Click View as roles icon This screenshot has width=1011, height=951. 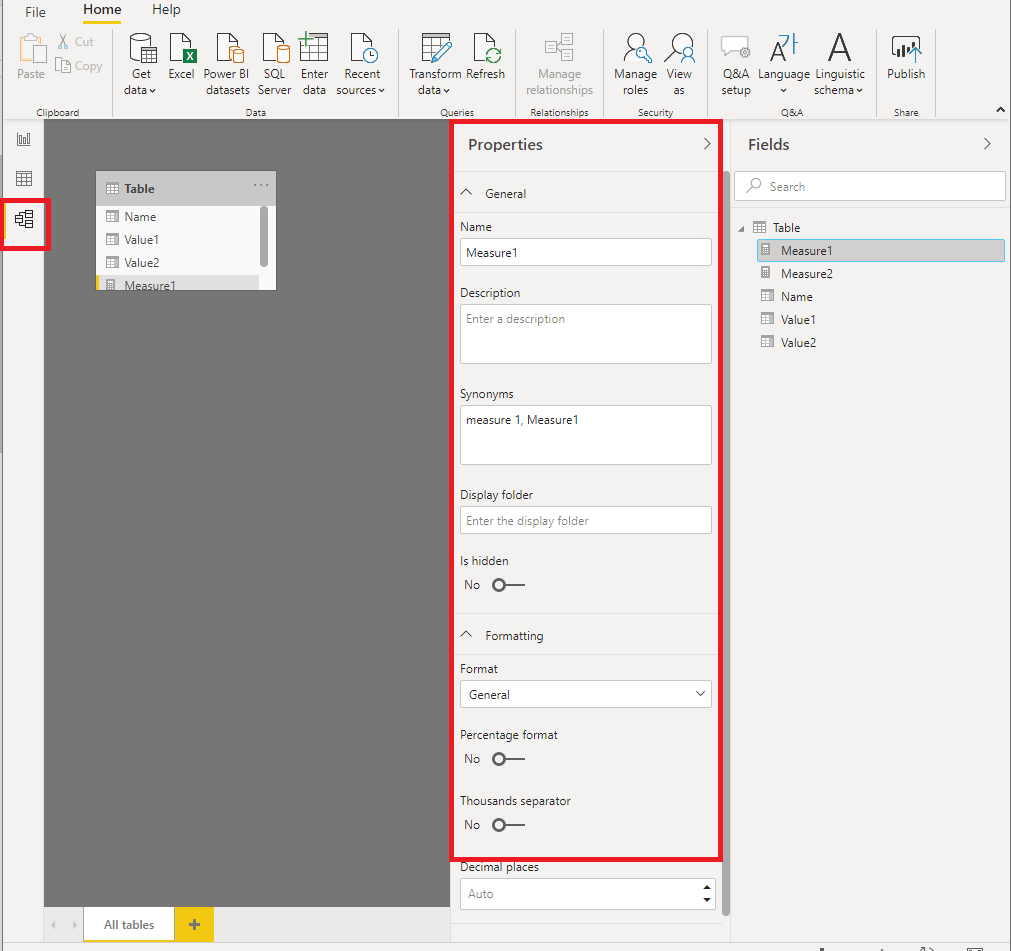click(x=680, y=48)
